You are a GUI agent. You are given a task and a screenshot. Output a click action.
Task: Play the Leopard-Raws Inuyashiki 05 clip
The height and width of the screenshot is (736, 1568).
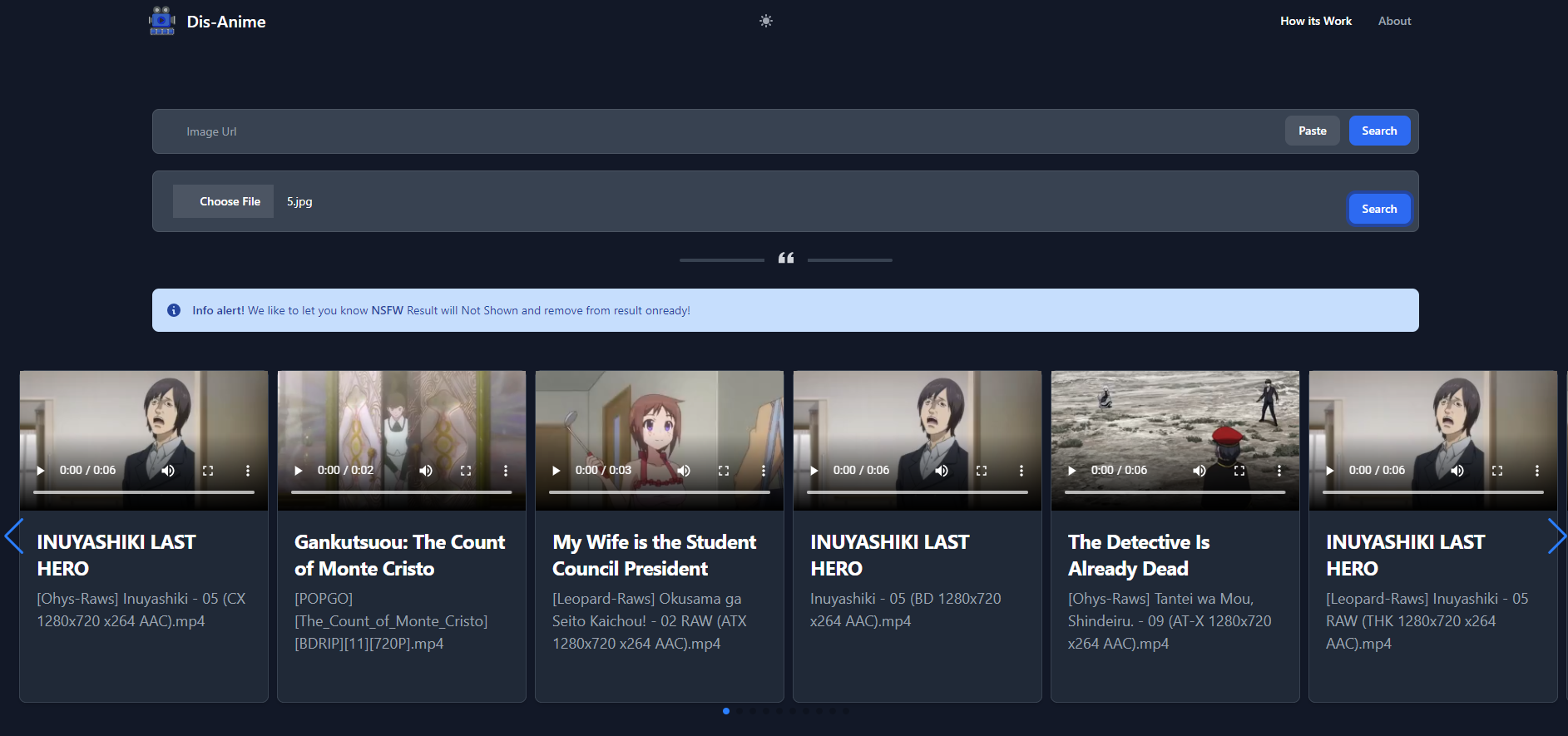tap(1329, 471)
